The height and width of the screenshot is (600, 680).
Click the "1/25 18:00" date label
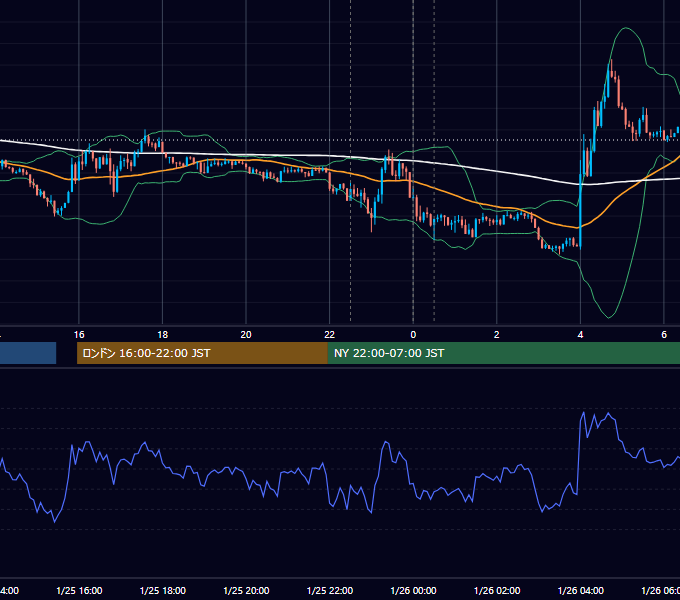(x=163, y=590)
